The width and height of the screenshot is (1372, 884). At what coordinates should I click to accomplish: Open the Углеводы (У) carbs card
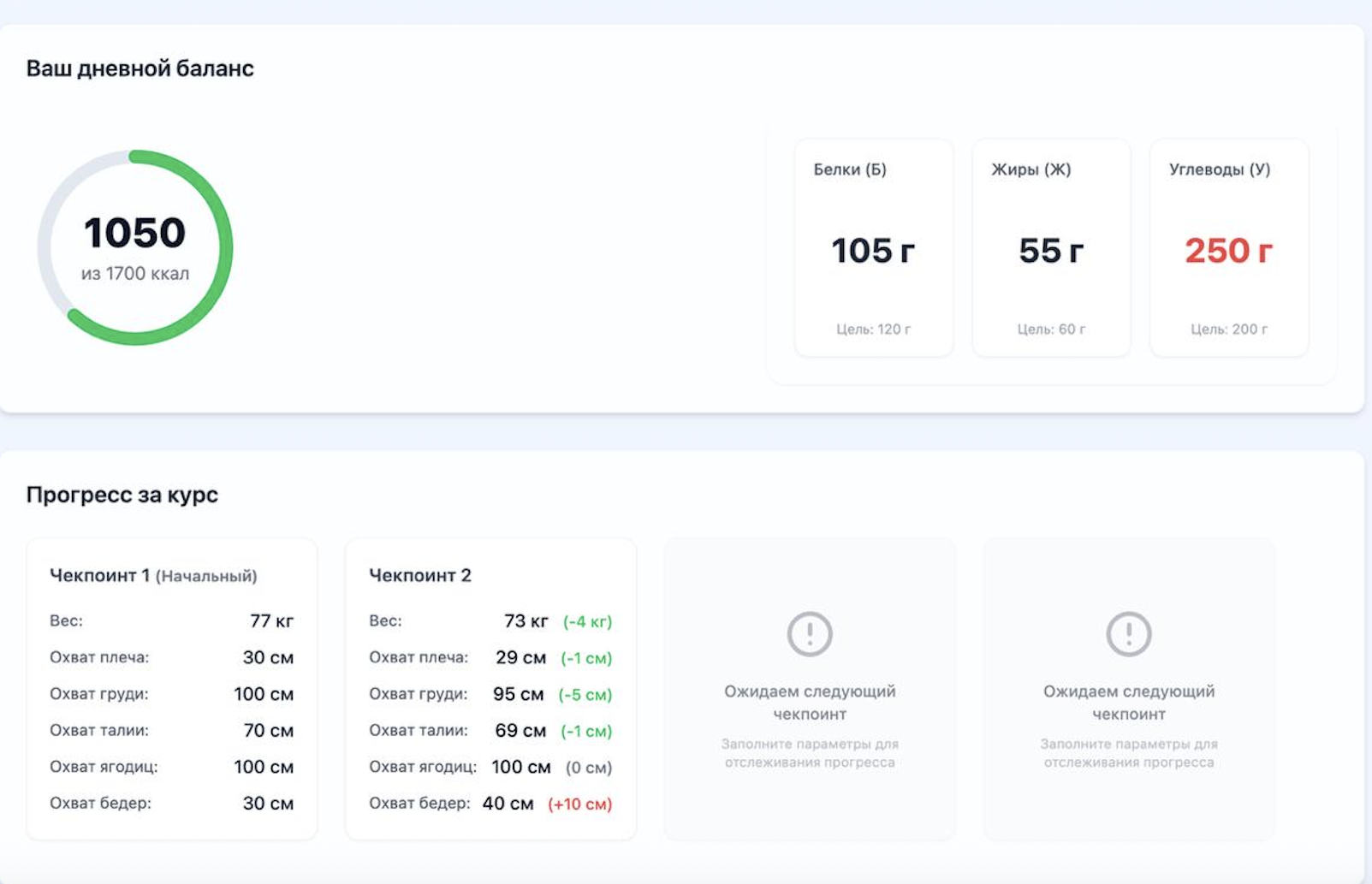click(1228, 248)
